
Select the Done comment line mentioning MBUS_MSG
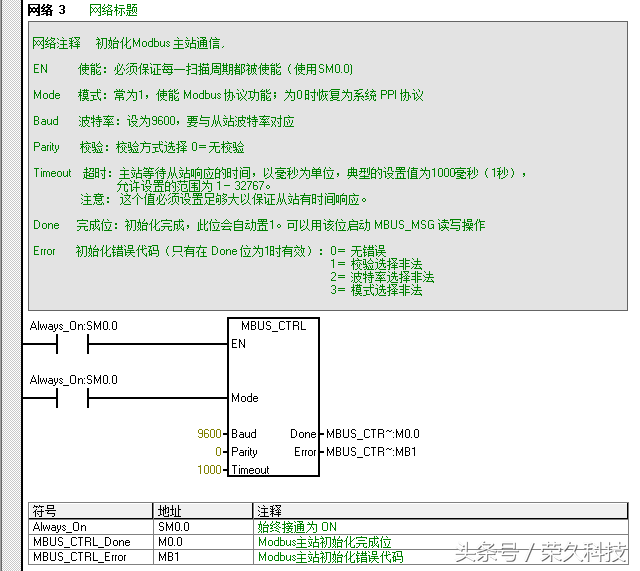[x=259, y=225]
